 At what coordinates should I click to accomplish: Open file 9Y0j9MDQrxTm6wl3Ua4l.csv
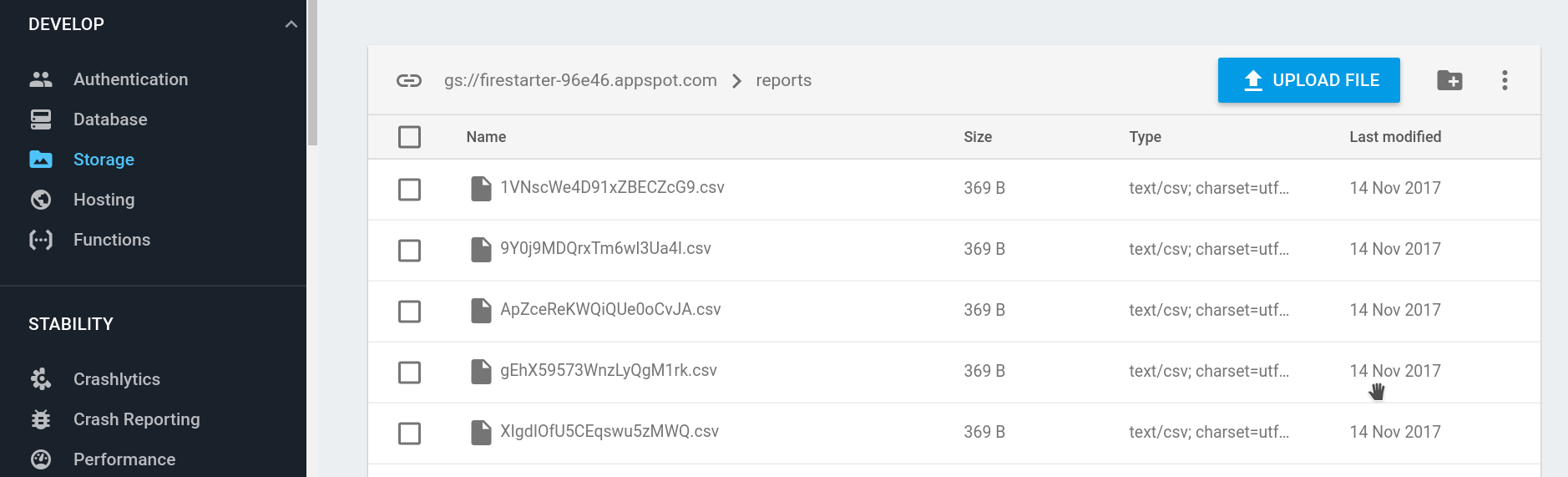[x=605, y=249]
